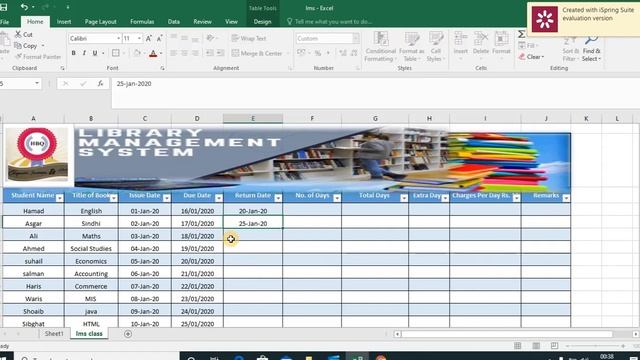Open the Borders button in Font group

[x=116, y=53]
